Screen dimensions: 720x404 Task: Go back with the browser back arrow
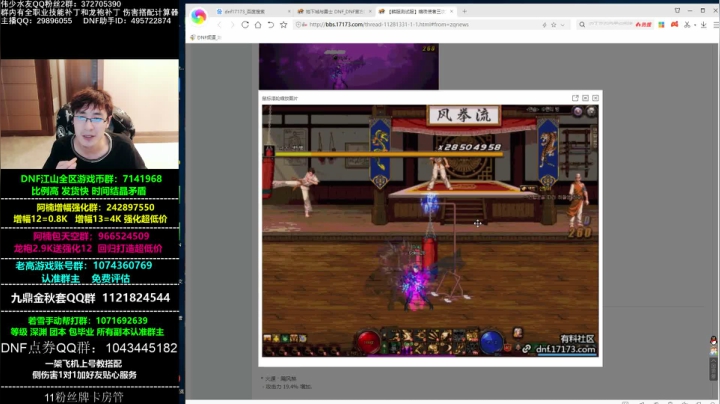tap(219, 25)
